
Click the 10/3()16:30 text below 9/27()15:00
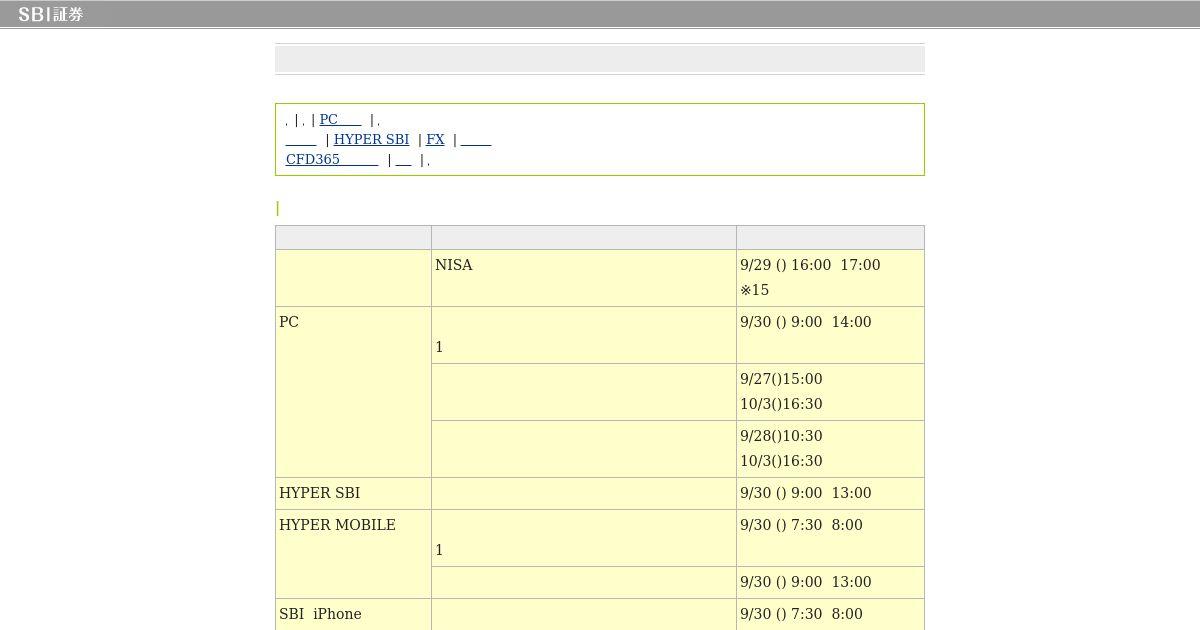[781, 404]
